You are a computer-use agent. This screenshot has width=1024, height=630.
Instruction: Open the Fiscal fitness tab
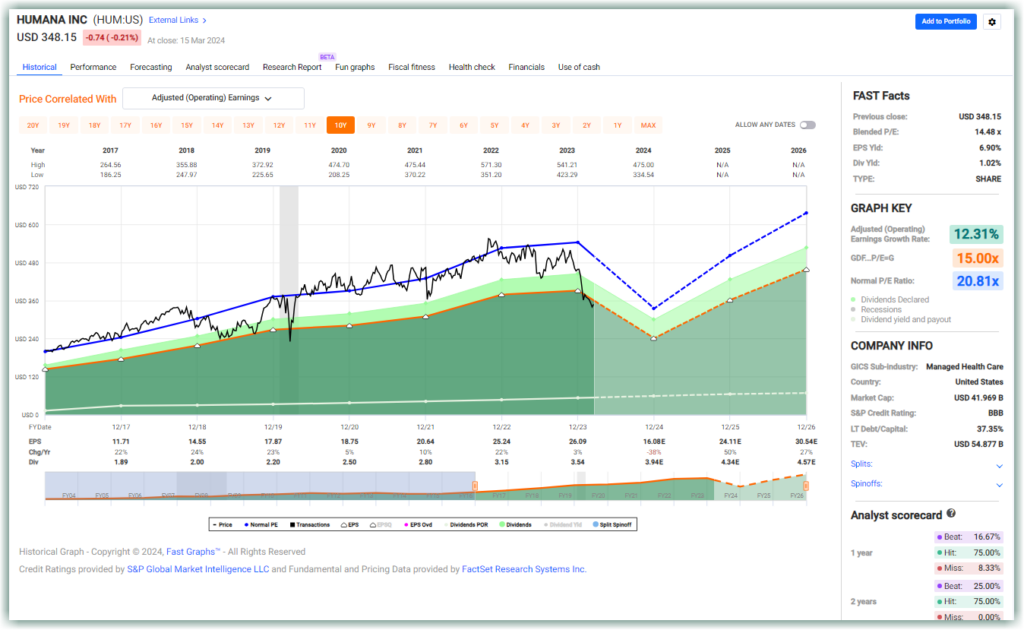click(411, 67)
